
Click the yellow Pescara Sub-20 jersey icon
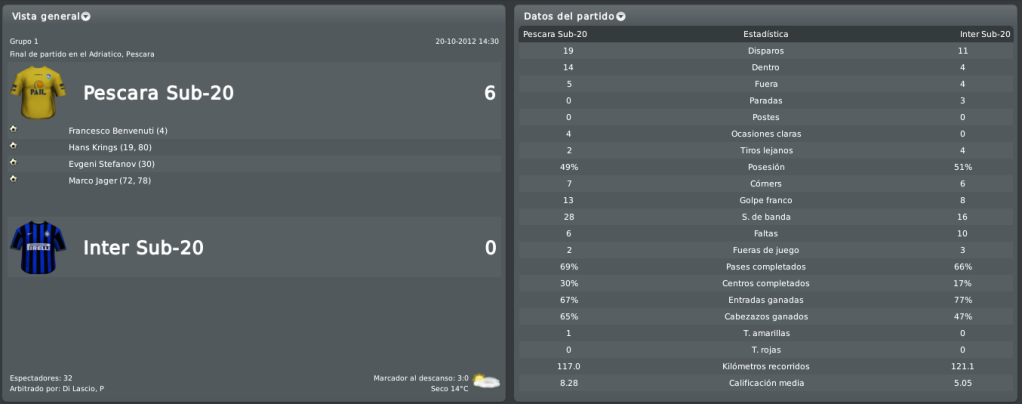[38, 93]
